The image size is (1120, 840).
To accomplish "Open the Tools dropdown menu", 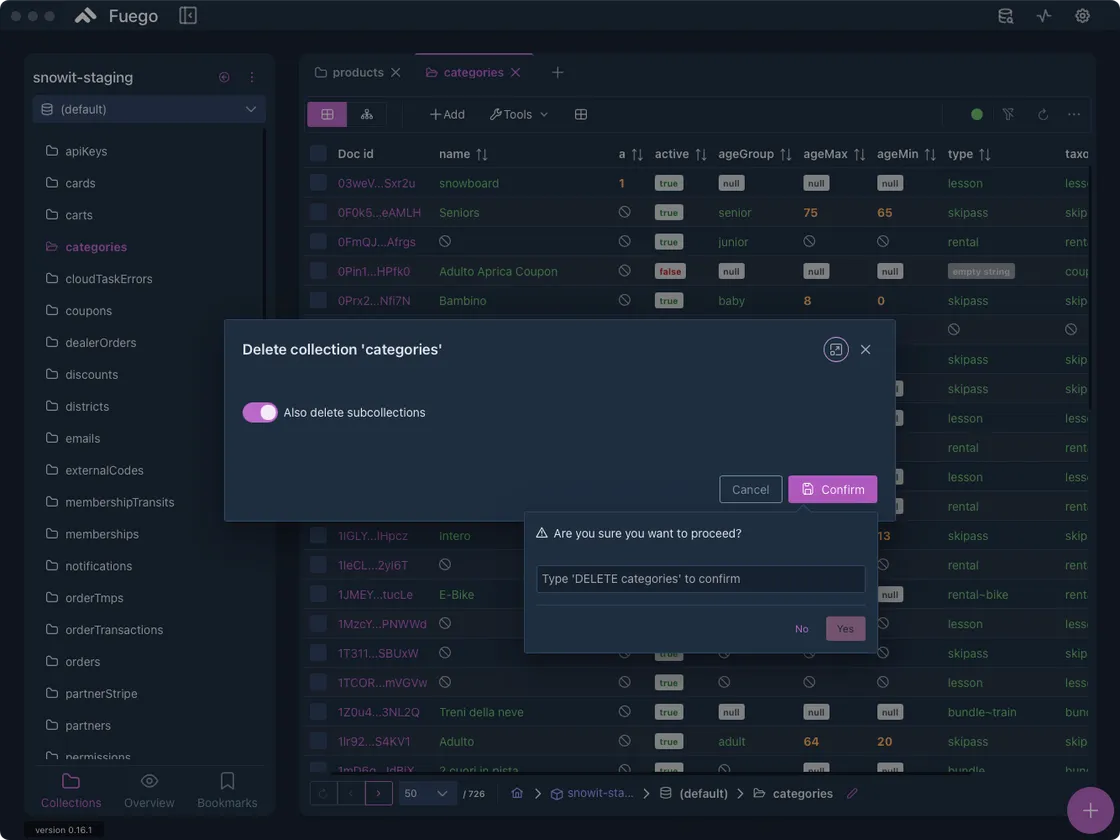I will (519, 114).
